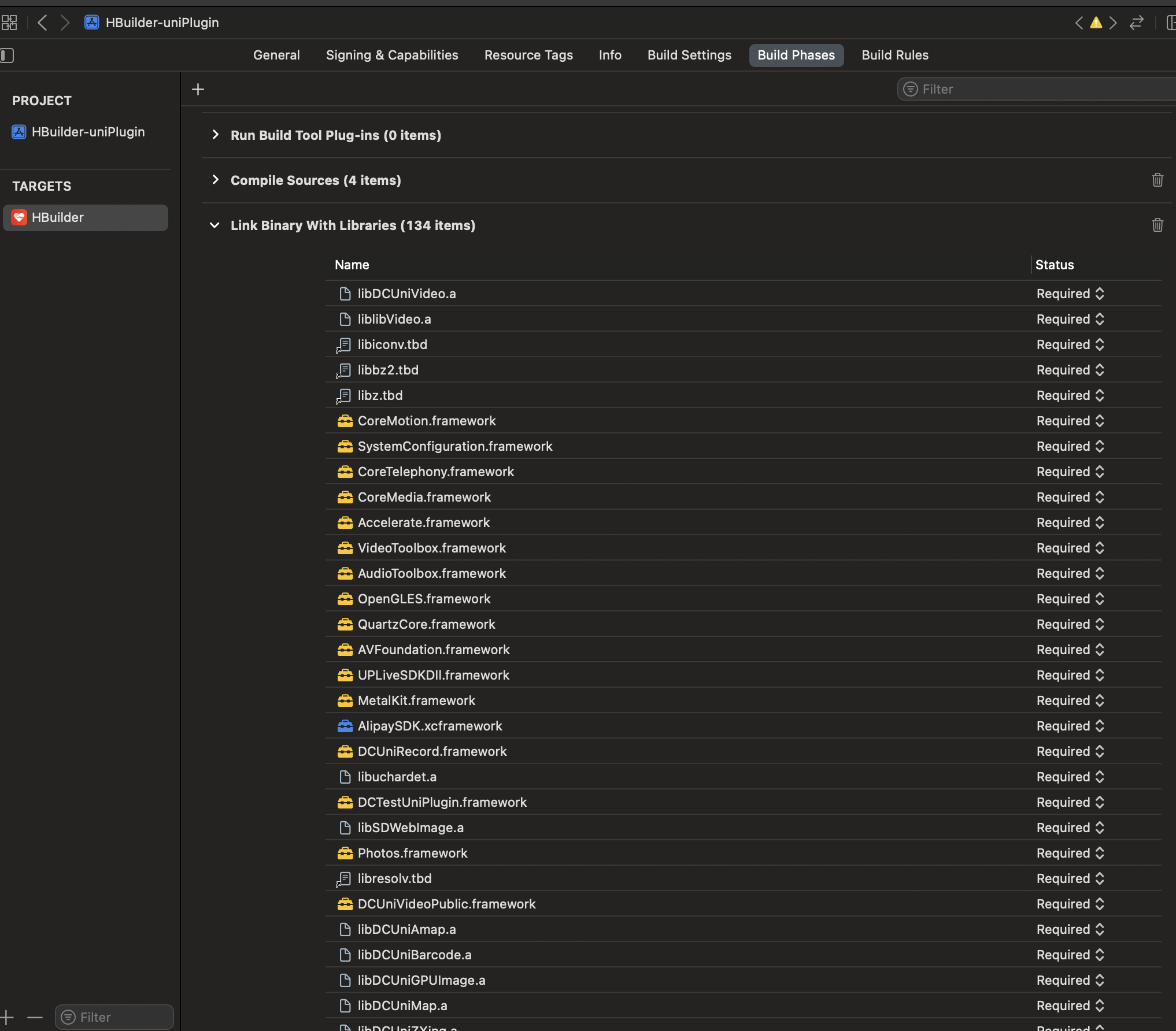Screen dimensions: 1176x1031
Task: Select HBuilder target in sidebar
Action: coord(86,217)
